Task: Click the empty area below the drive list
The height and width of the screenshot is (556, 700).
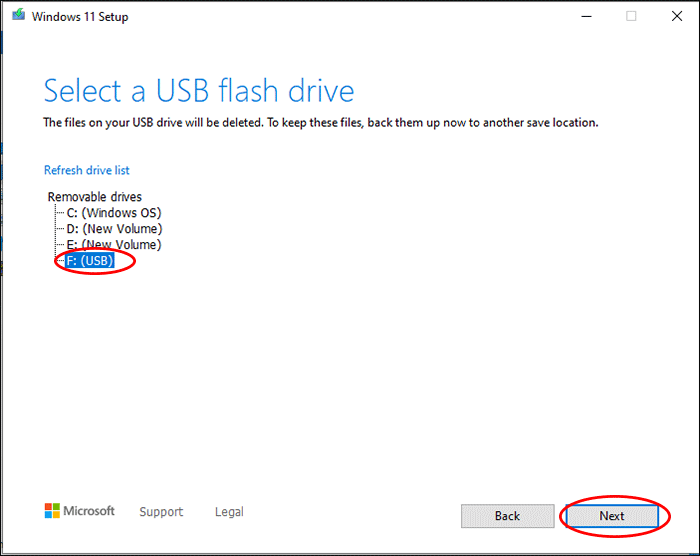Action: pyautogui.click(x=350, y=380)
